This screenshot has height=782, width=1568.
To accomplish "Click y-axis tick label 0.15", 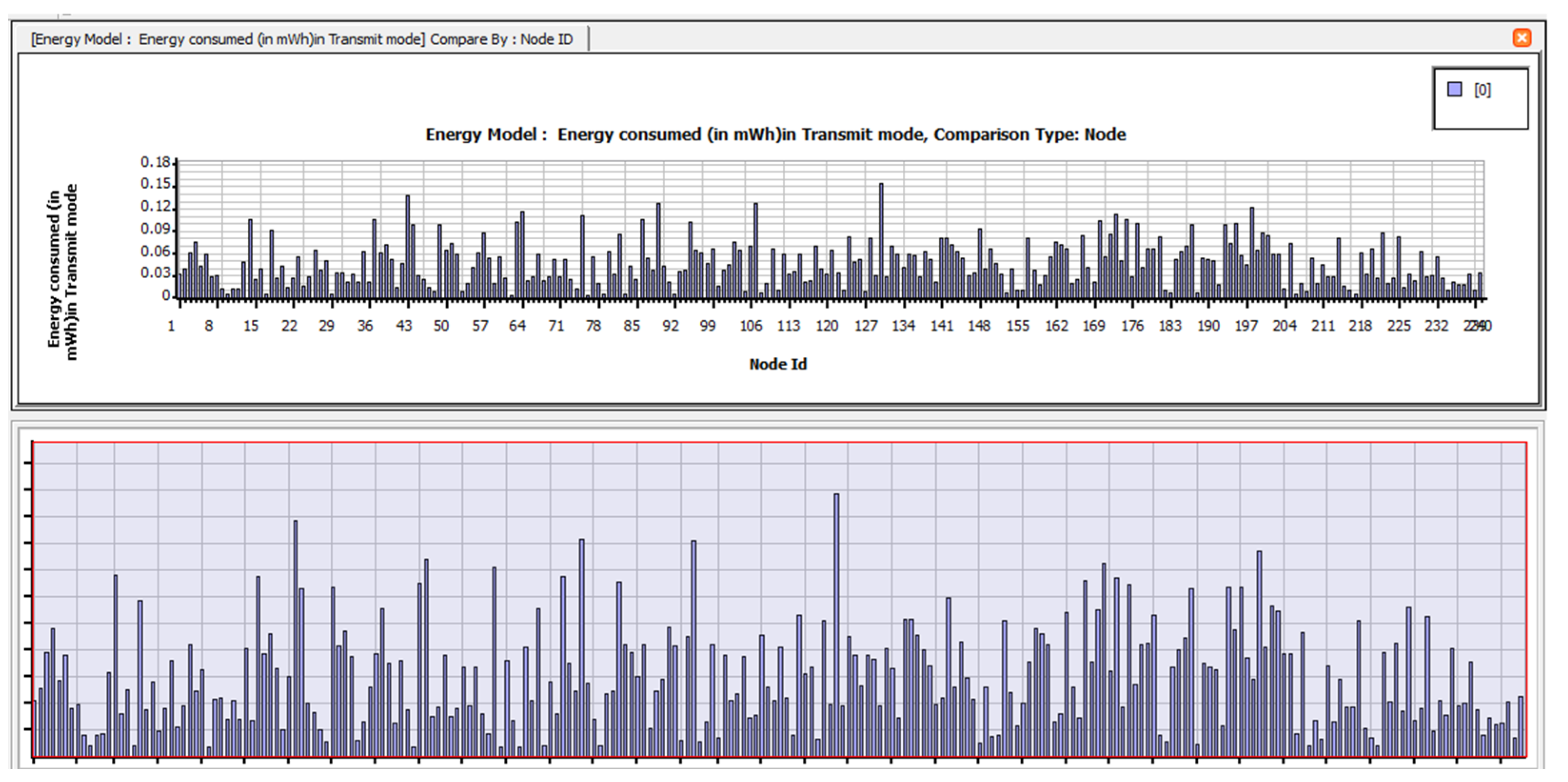I will [155, 185].
